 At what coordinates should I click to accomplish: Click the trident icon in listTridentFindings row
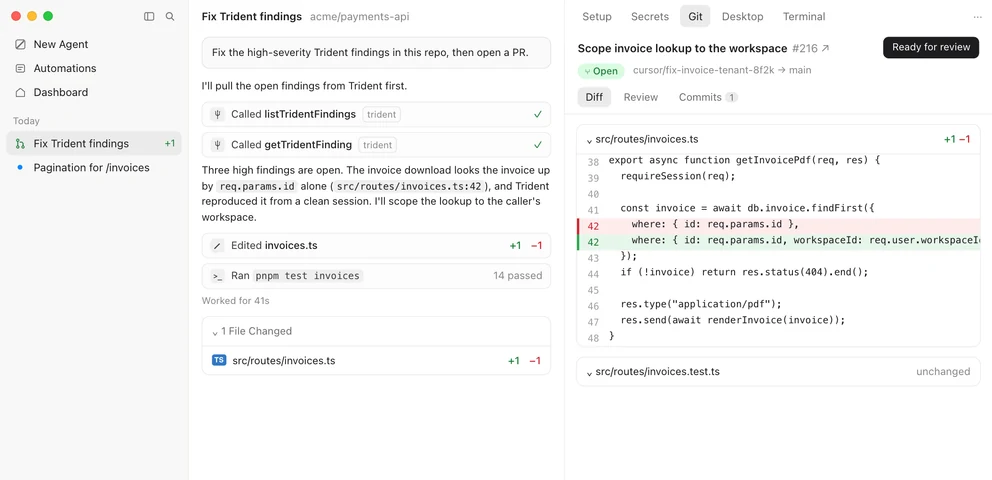(218, 114)
